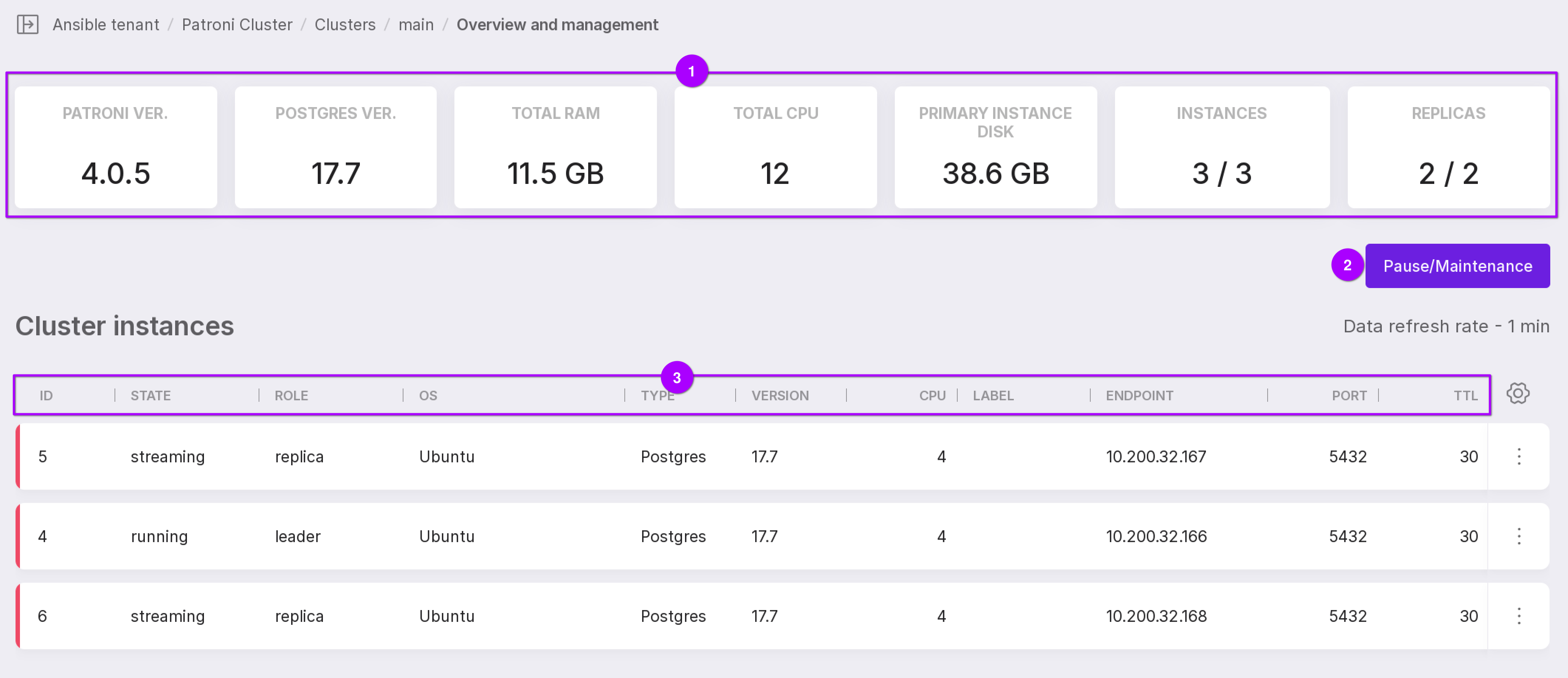Click the REPLICAS summary card
The image size is (1568, 678).
[x=1448, y=147]
